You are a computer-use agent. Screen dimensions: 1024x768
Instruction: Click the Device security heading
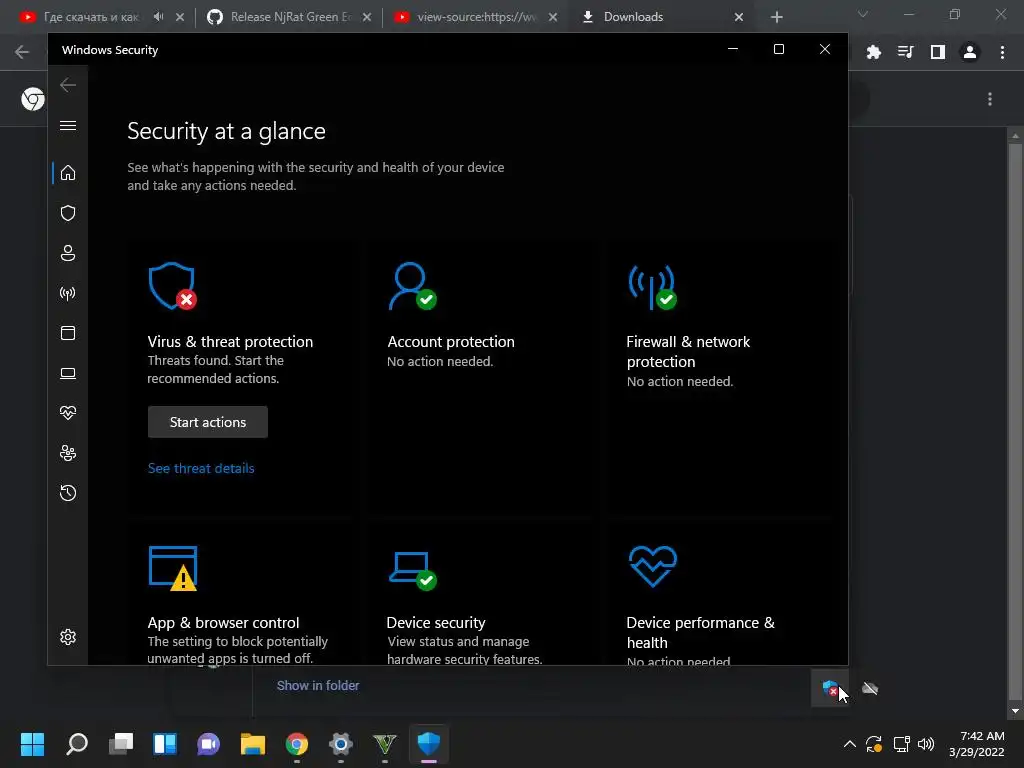436,622
